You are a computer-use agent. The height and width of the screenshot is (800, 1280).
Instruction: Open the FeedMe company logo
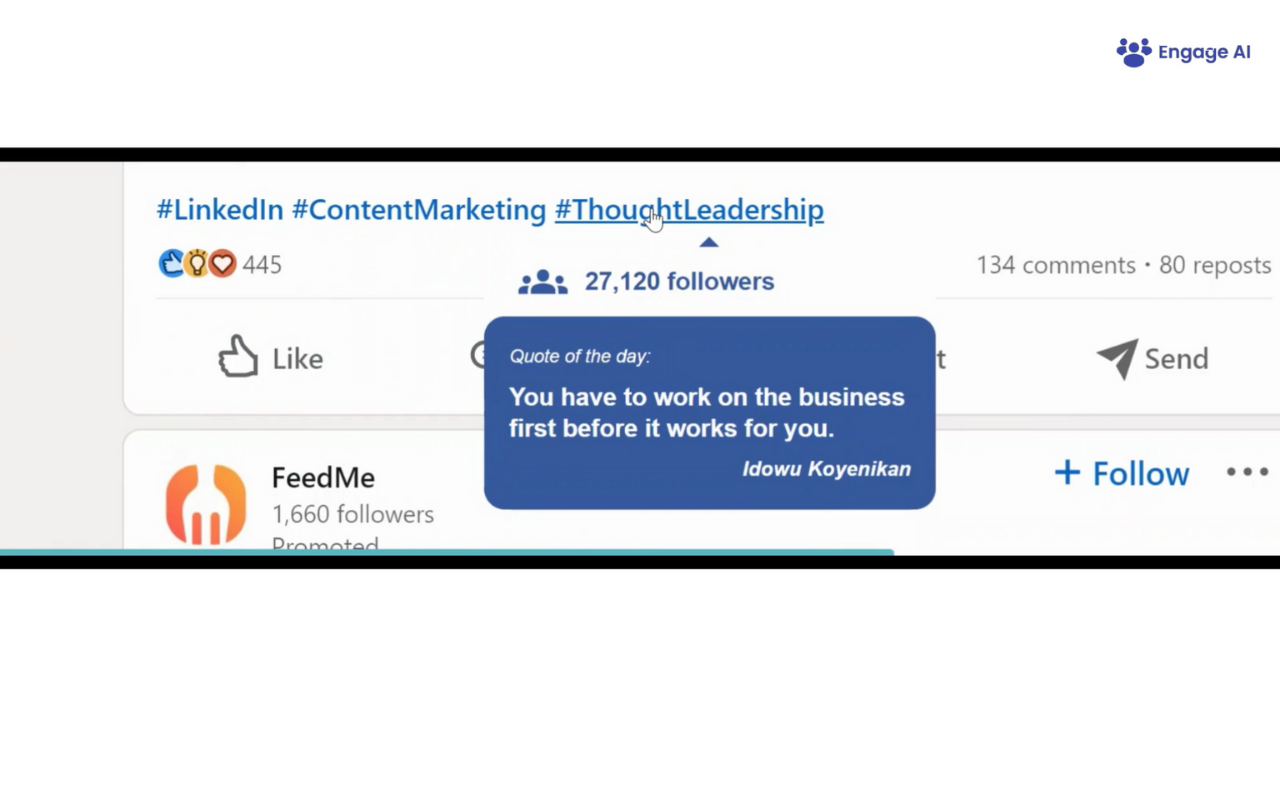[x=206, y=503]
